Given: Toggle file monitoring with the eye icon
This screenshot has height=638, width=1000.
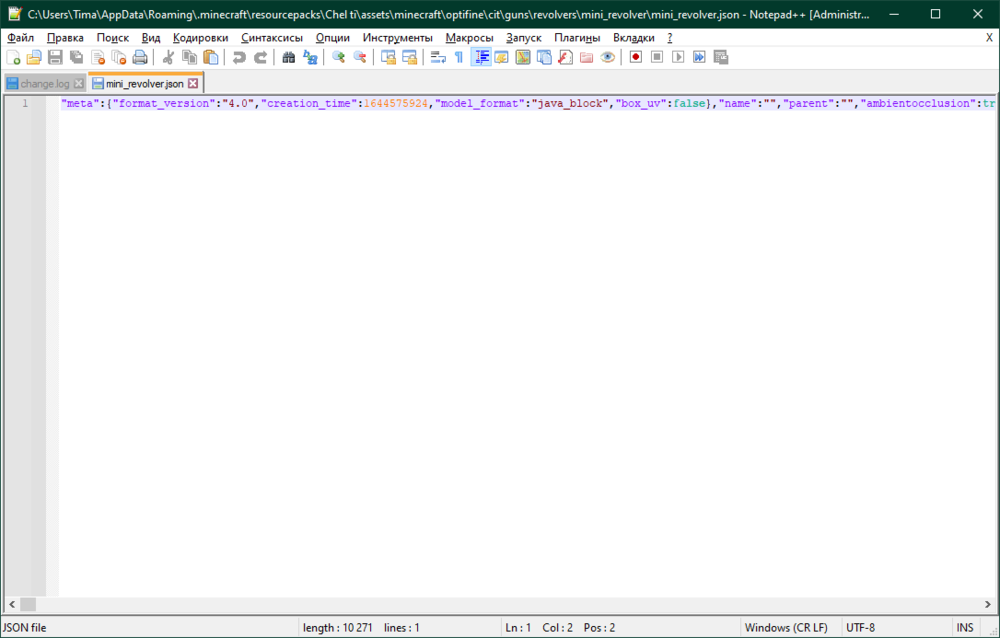Looking at the screenshot, I should (x=608, y=57).
